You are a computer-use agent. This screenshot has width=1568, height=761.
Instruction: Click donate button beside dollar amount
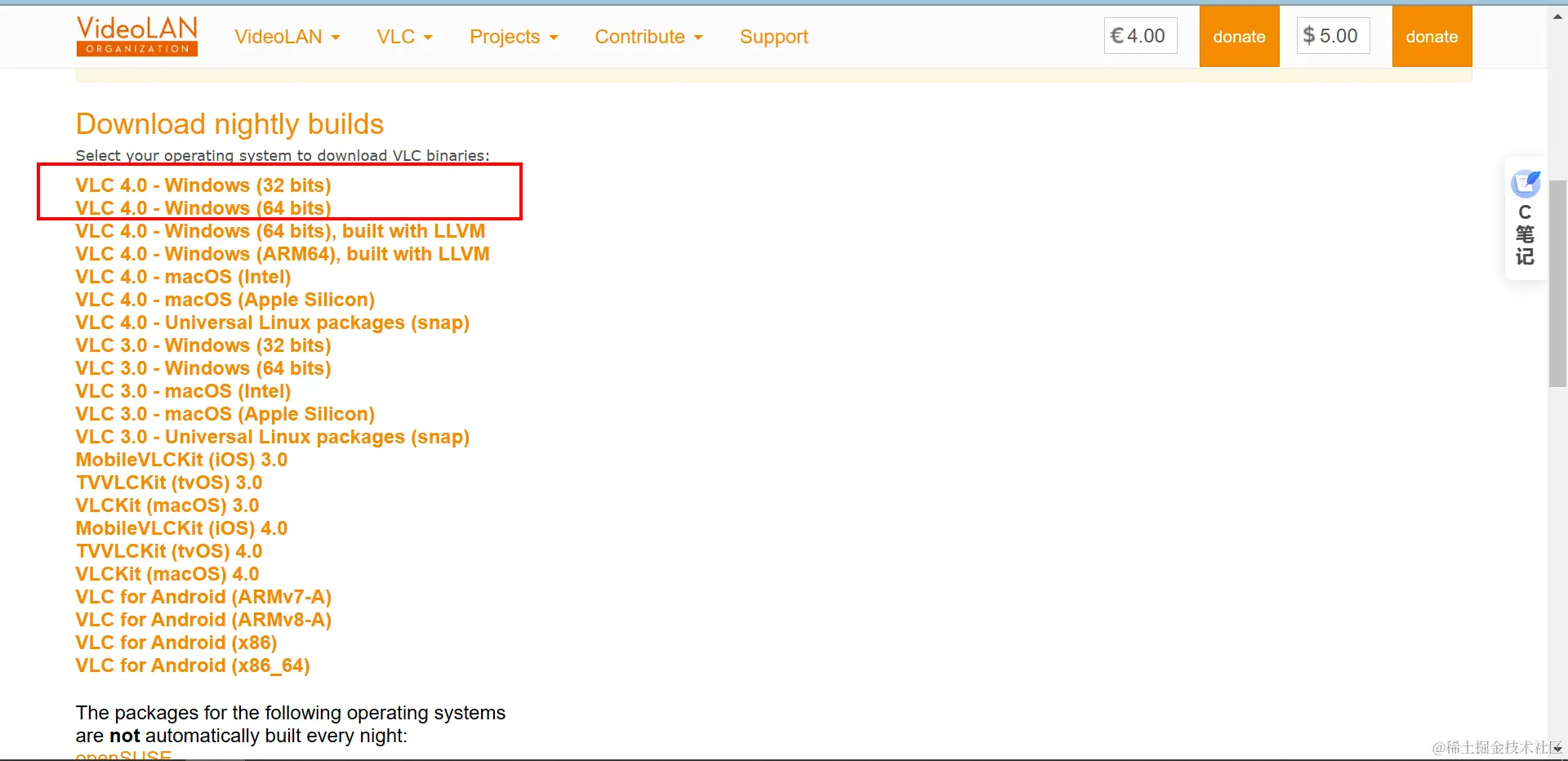point(1432,37)
